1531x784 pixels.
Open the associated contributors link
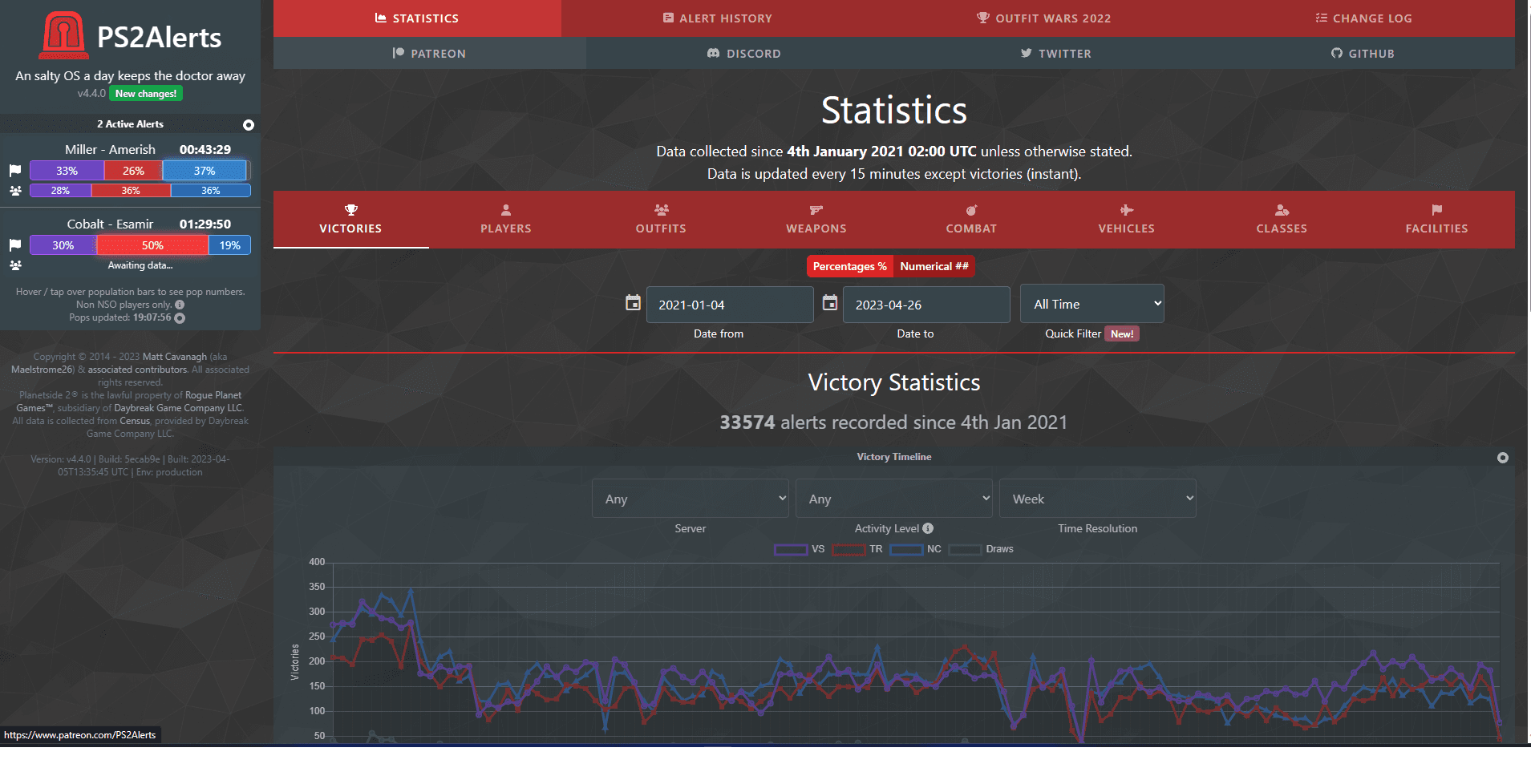137,370
